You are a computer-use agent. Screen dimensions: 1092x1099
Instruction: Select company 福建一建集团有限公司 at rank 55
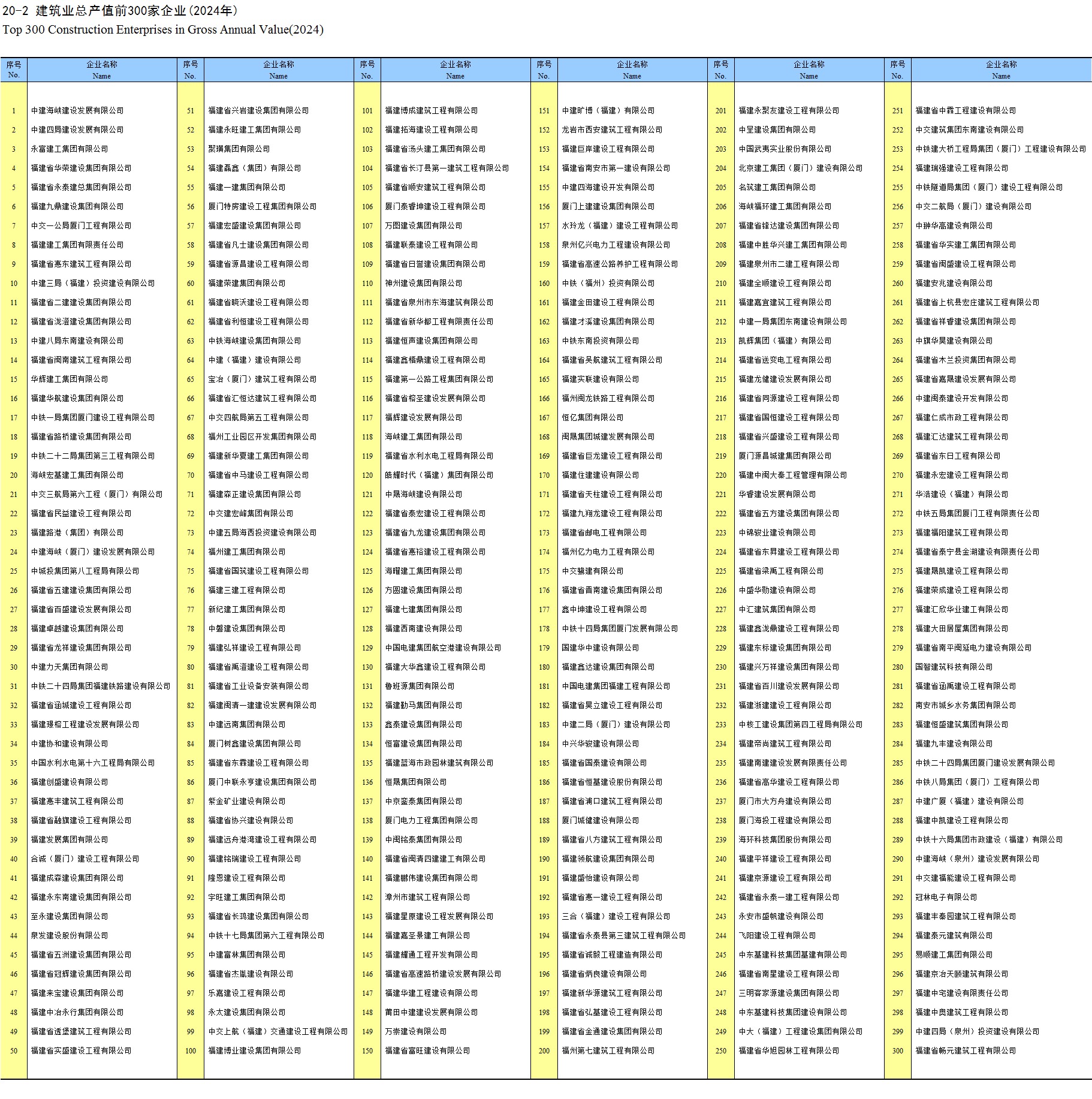pyautogui.click(x=246, y=188)
